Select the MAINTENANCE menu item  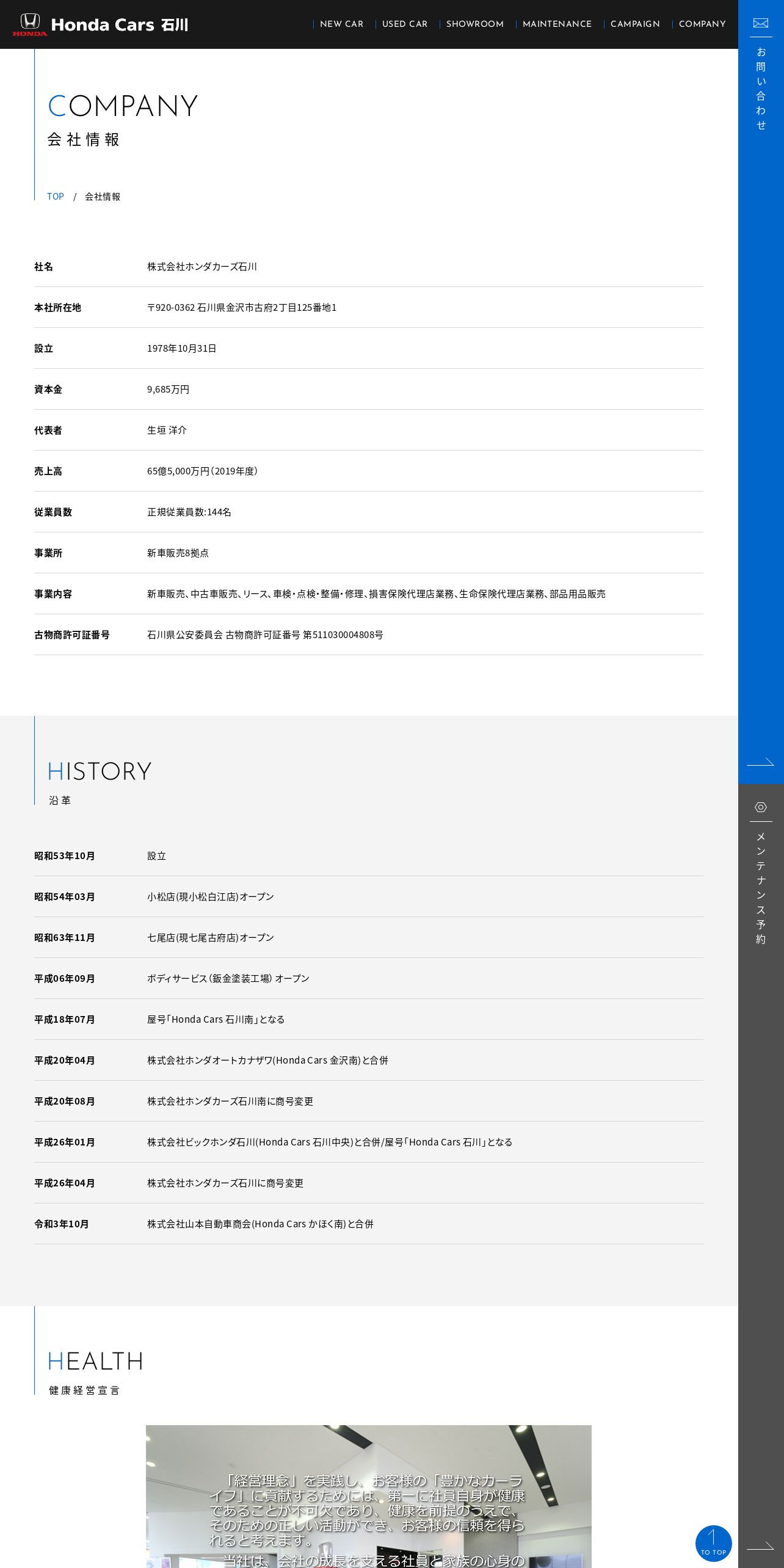pos(557,24)
